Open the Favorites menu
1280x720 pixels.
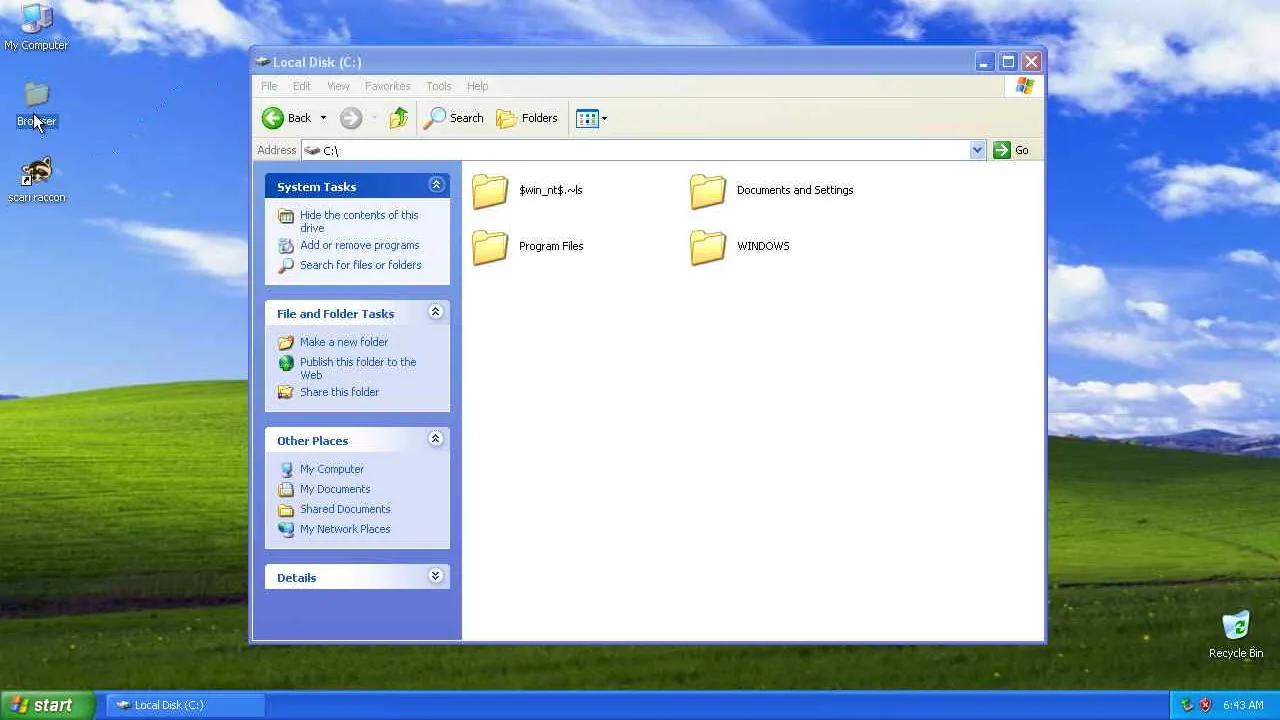pyautogui.click(x=387, y=86)
